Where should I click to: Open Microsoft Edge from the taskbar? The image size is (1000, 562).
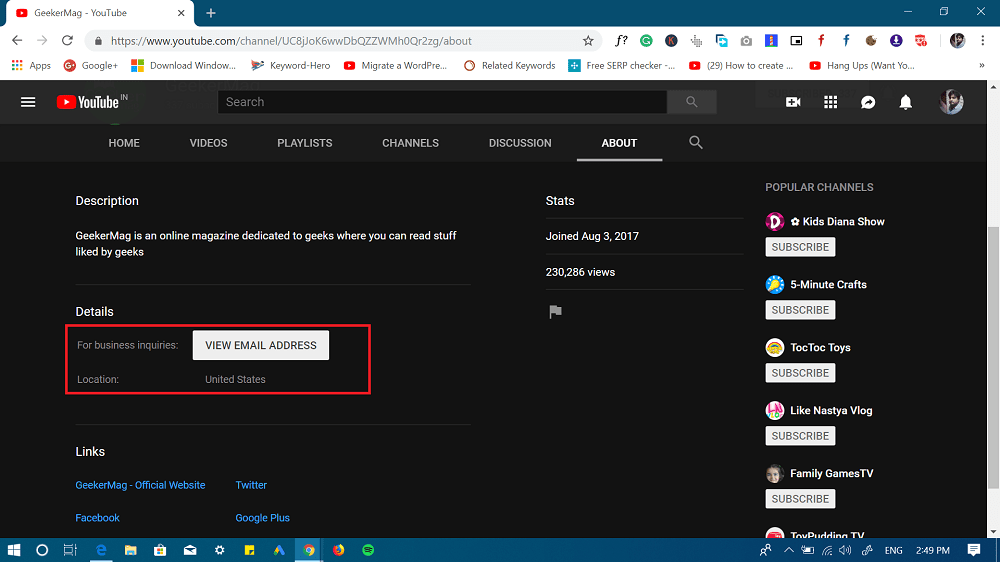101,550
